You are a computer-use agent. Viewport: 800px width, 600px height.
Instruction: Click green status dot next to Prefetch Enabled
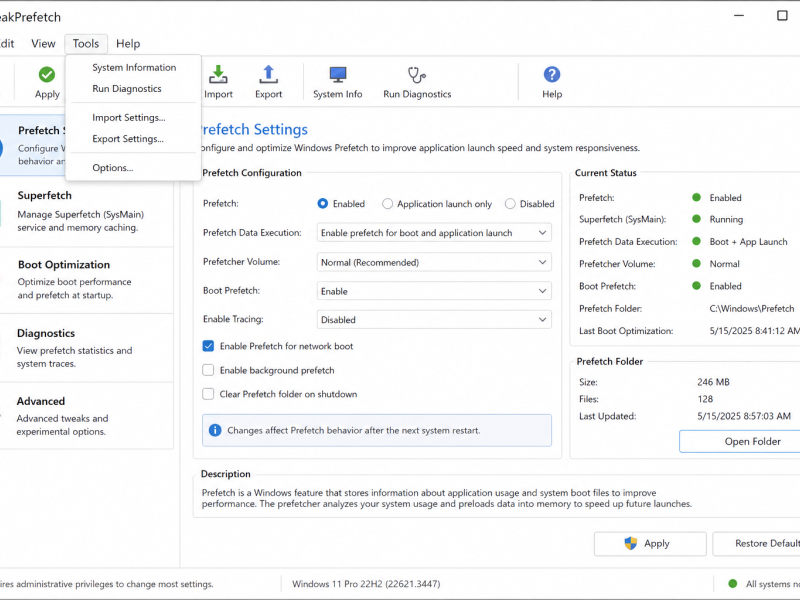[x=696, y=197]
